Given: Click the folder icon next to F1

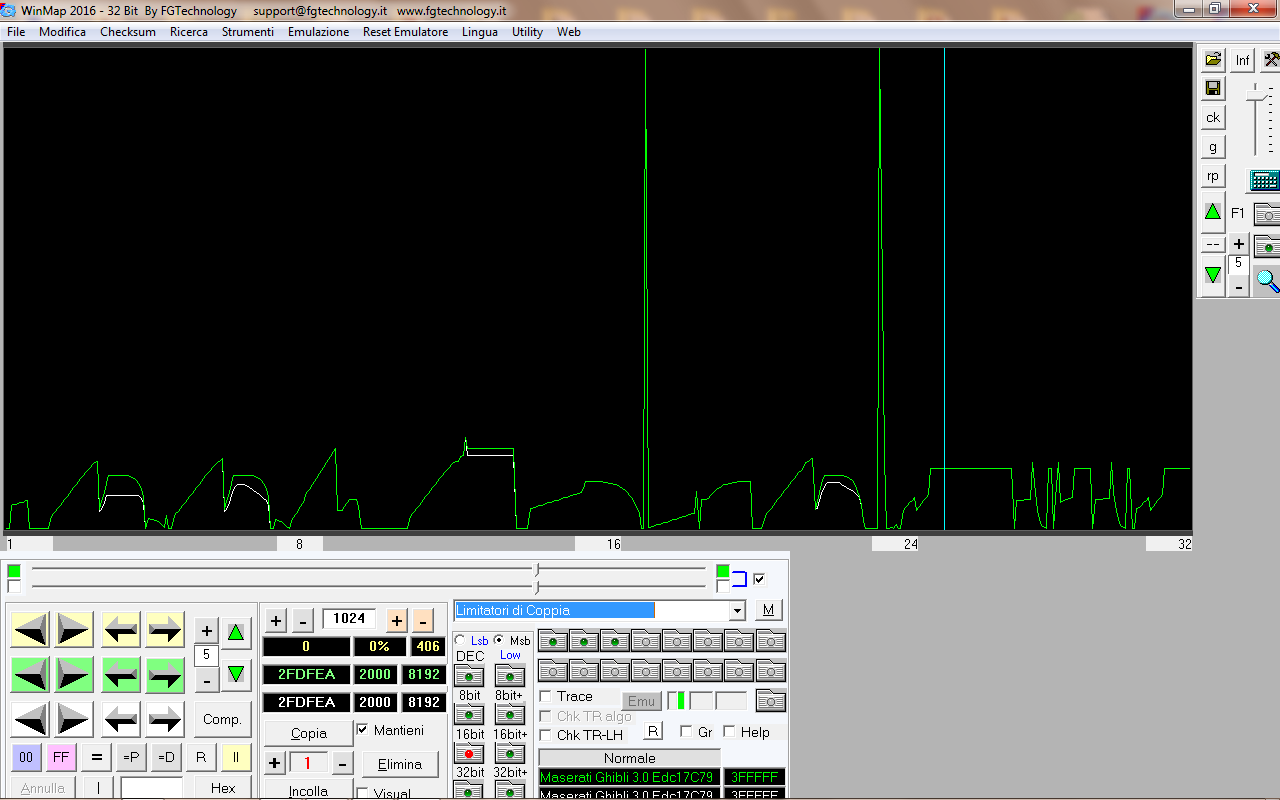Looking at the screenshot, I should [1267, 213].
